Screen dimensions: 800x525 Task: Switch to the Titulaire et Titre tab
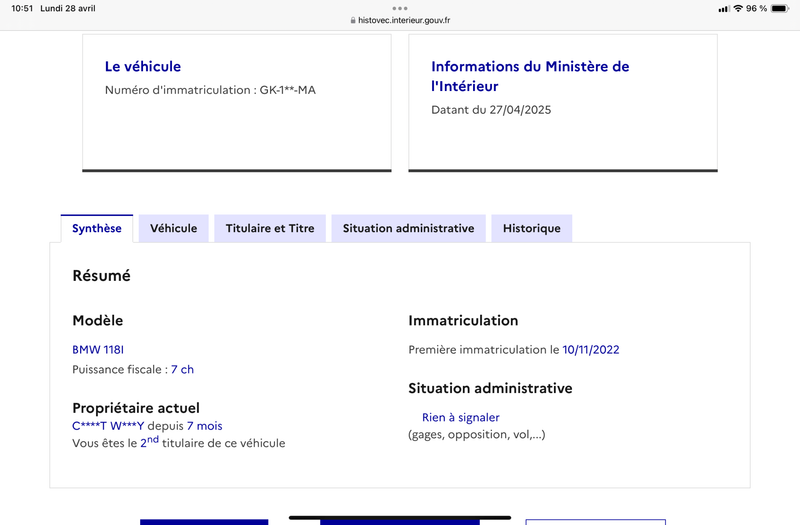[270, 228]
